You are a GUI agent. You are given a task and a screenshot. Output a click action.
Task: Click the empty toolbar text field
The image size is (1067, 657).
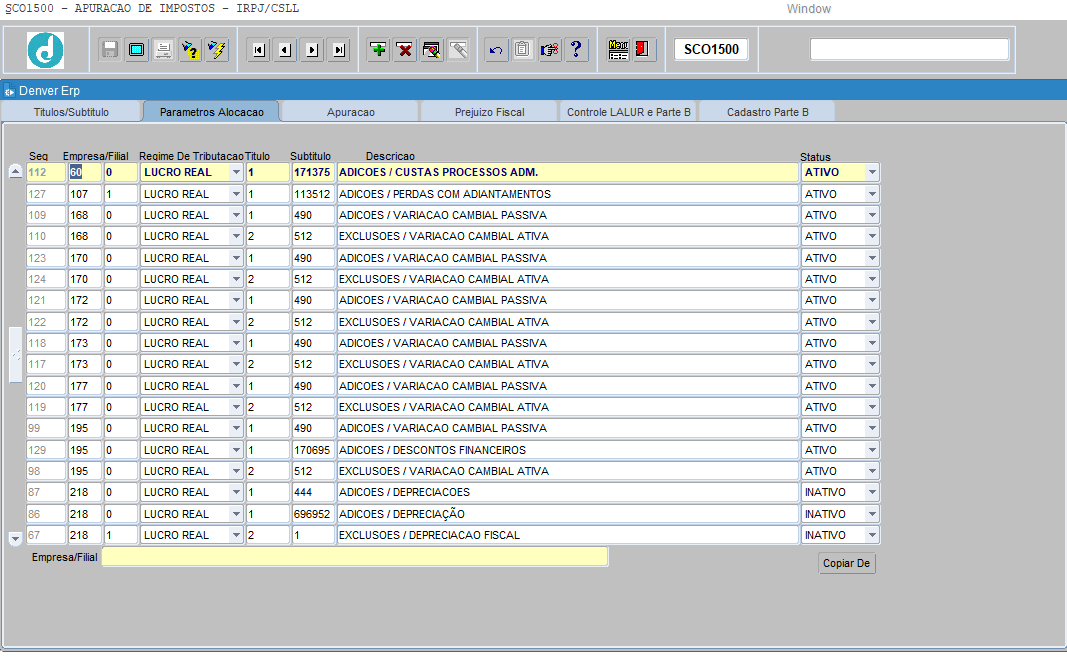point(909,49)
